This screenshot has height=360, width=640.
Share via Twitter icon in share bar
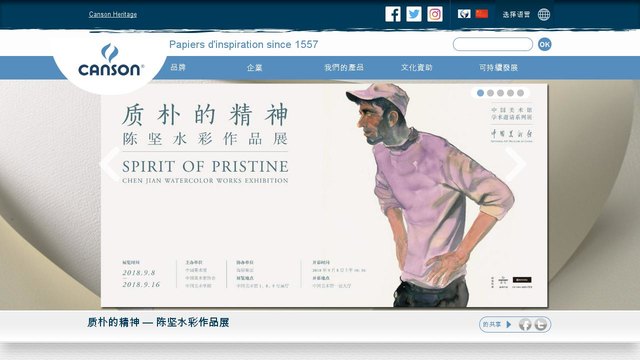tap(541, 324)
